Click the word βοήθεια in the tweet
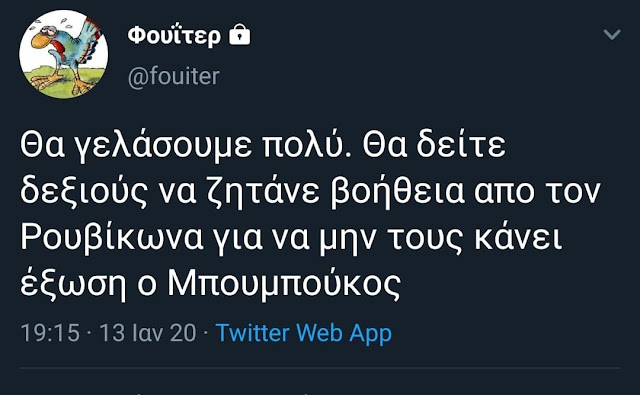The image size is (640, 395). pyautogui.click(x=397, y=191)
